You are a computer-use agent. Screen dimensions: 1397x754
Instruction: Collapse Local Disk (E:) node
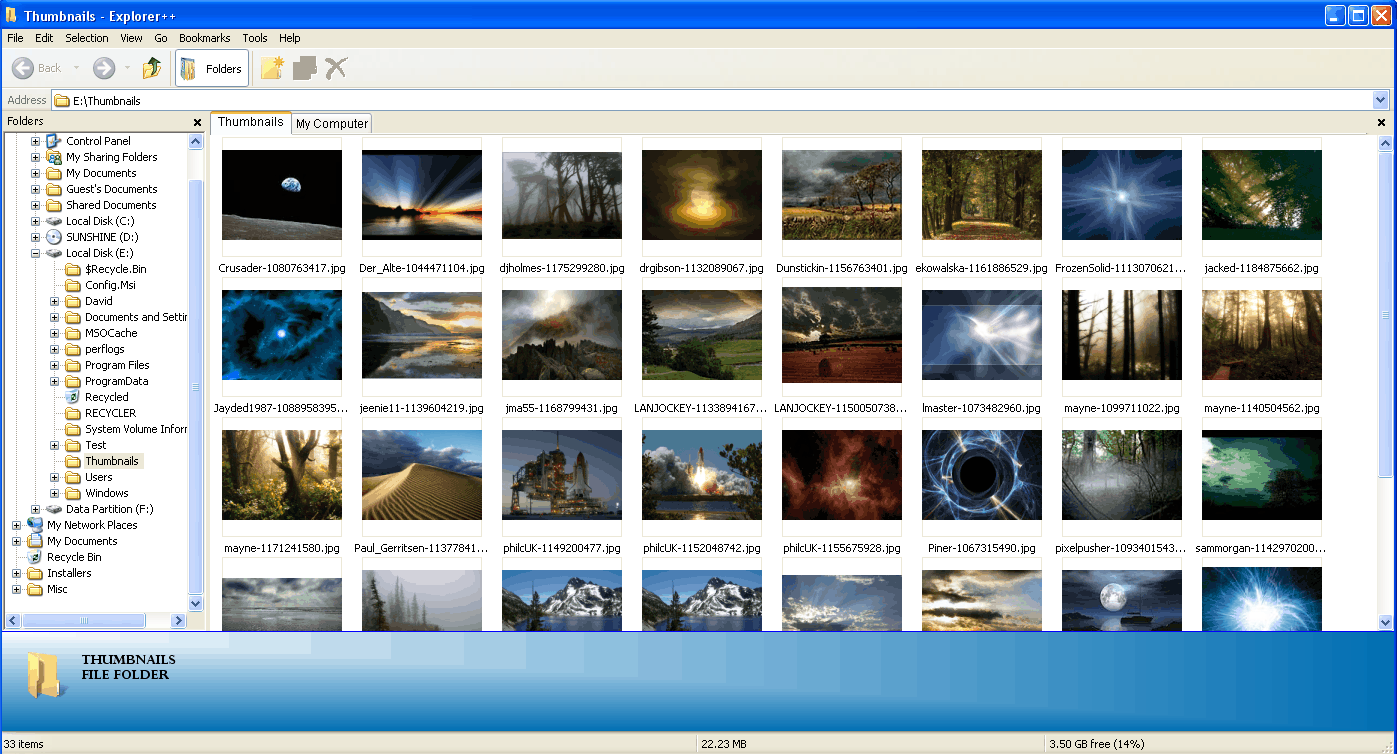click(36, 253)
